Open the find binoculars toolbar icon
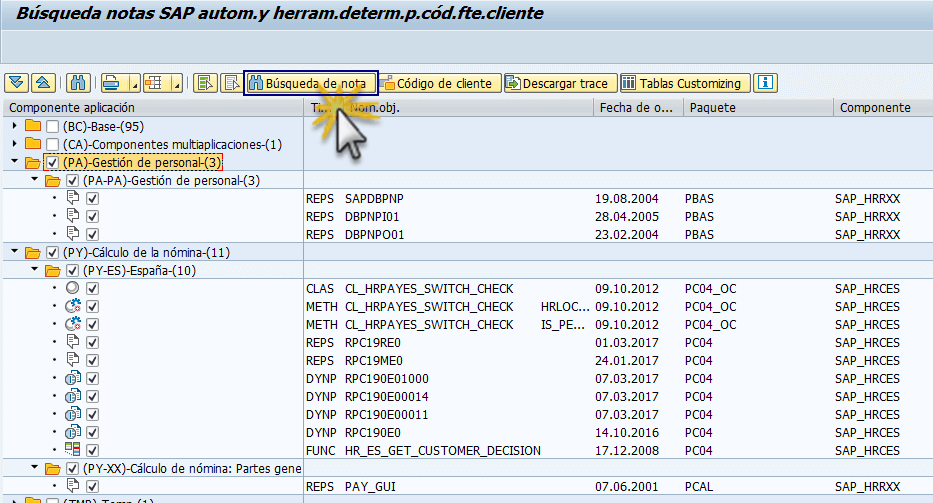The image size is (933, 503). (x=78, y=83)
